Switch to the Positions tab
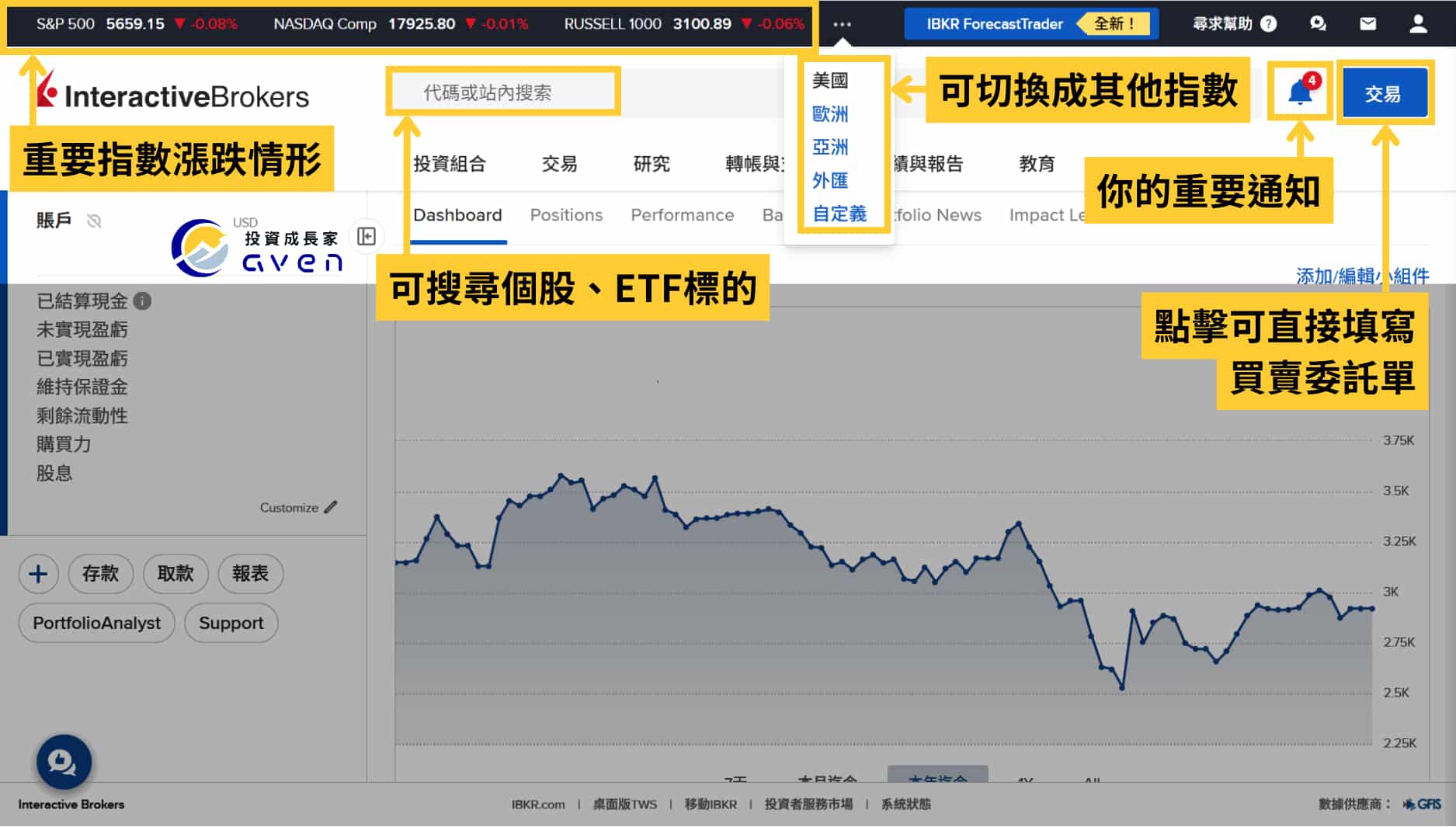Screen dimensions: 1456x827 pyautogui.click(x=566, y=215)
